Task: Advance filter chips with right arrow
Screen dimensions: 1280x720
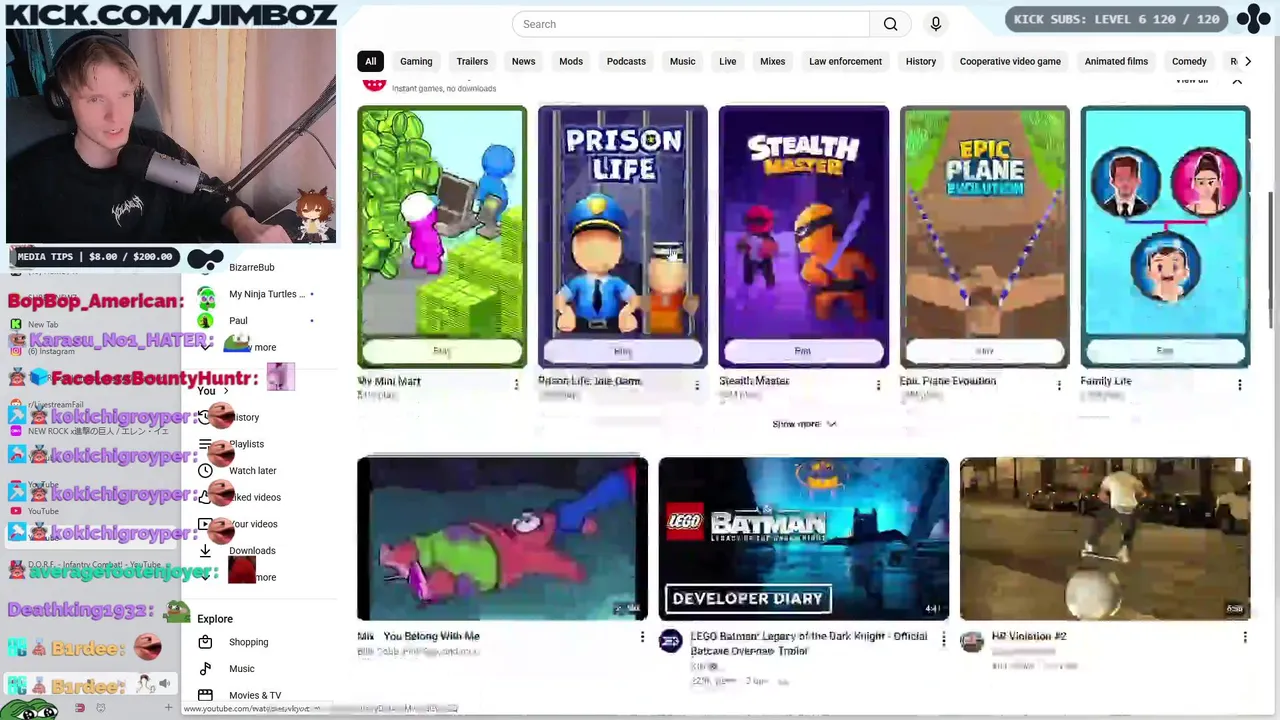Action: [1247, 61]
